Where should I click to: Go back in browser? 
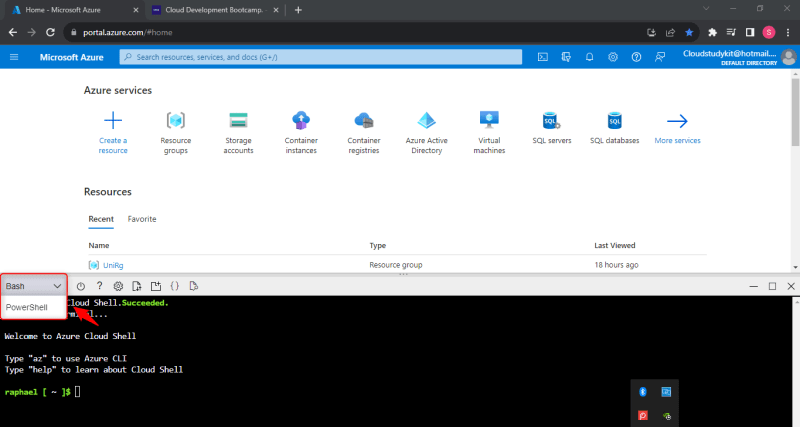coord(13,32)
